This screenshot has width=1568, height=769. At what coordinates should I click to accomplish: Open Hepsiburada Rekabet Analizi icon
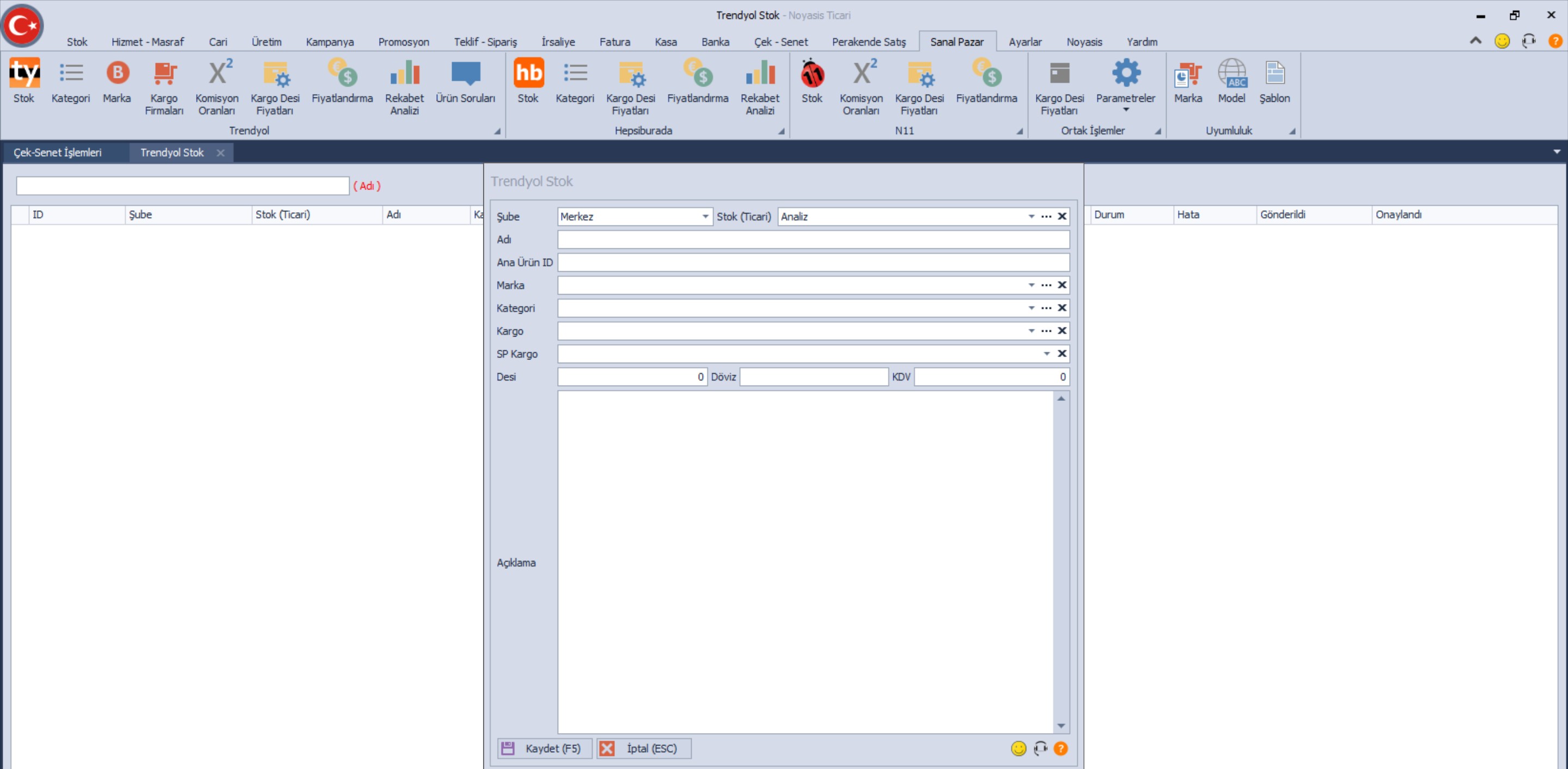tap(760, 87)
